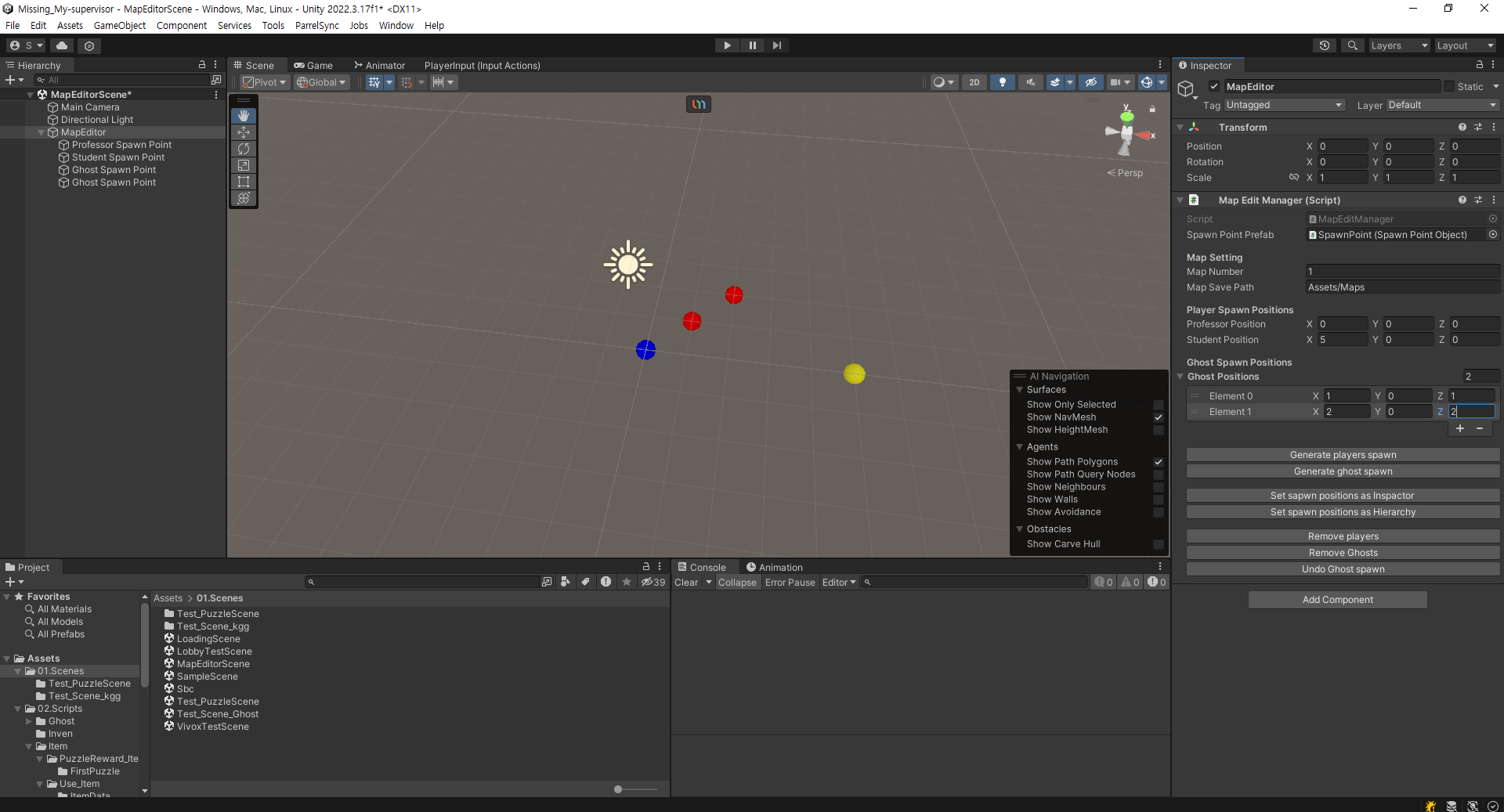Select the combined Transform tool
Image resolution: width=1504 pixels, height=812 pixels.
[x=244, y=198]
